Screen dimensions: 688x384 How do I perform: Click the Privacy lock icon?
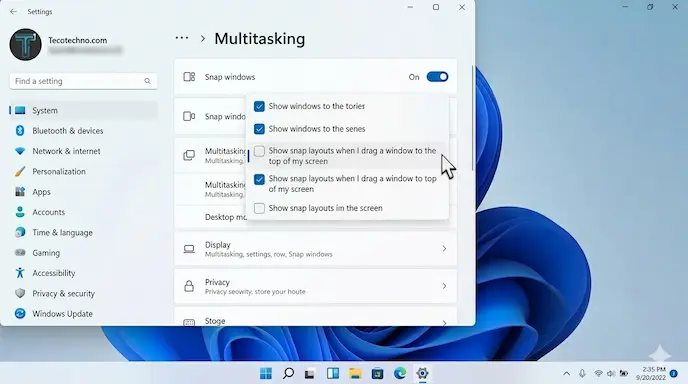click(189, 286)
